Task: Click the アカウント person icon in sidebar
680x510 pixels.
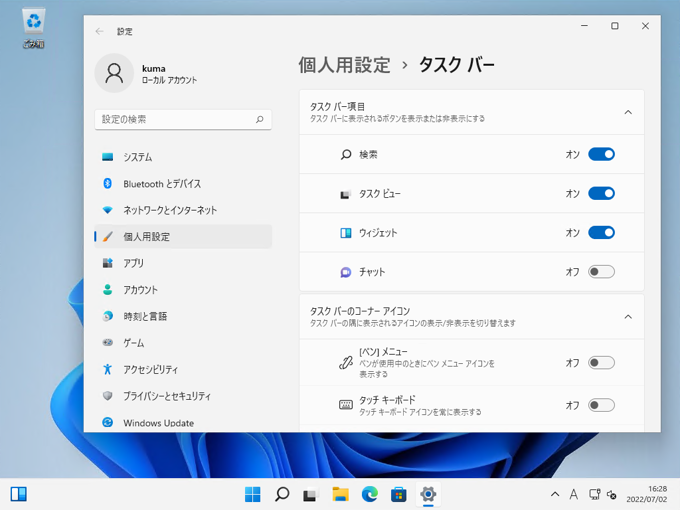Action: click(108, 290)
